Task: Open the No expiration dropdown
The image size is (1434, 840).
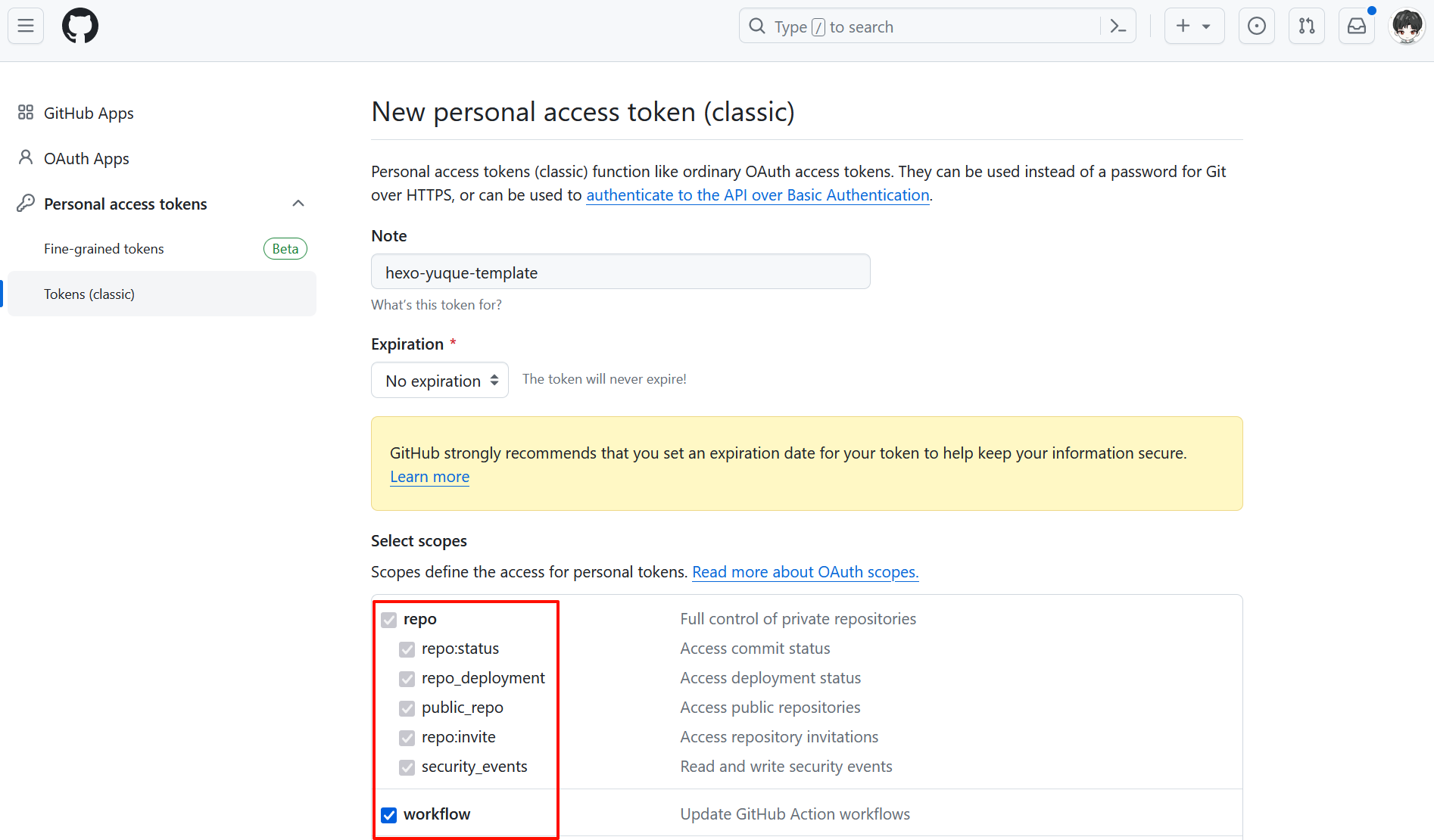Action: 440,381
